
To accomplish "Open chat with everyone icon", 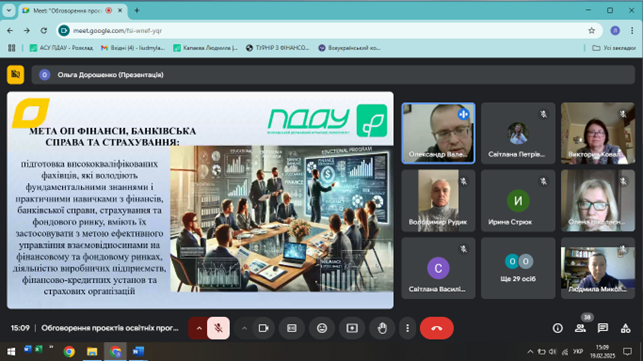I will click(x=603, y=328).
